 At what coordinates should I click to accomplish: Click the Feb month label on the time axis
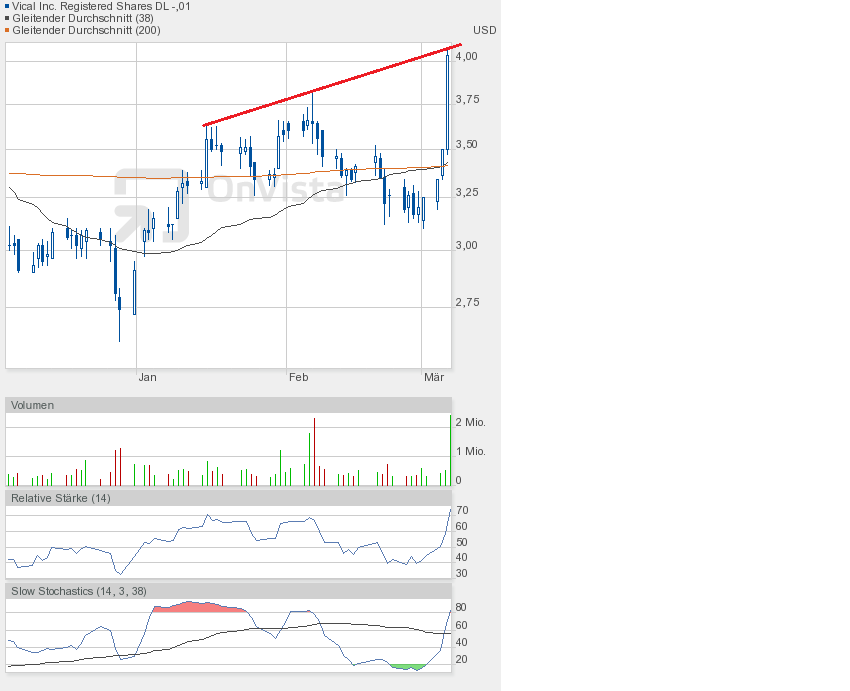point(298,377)
